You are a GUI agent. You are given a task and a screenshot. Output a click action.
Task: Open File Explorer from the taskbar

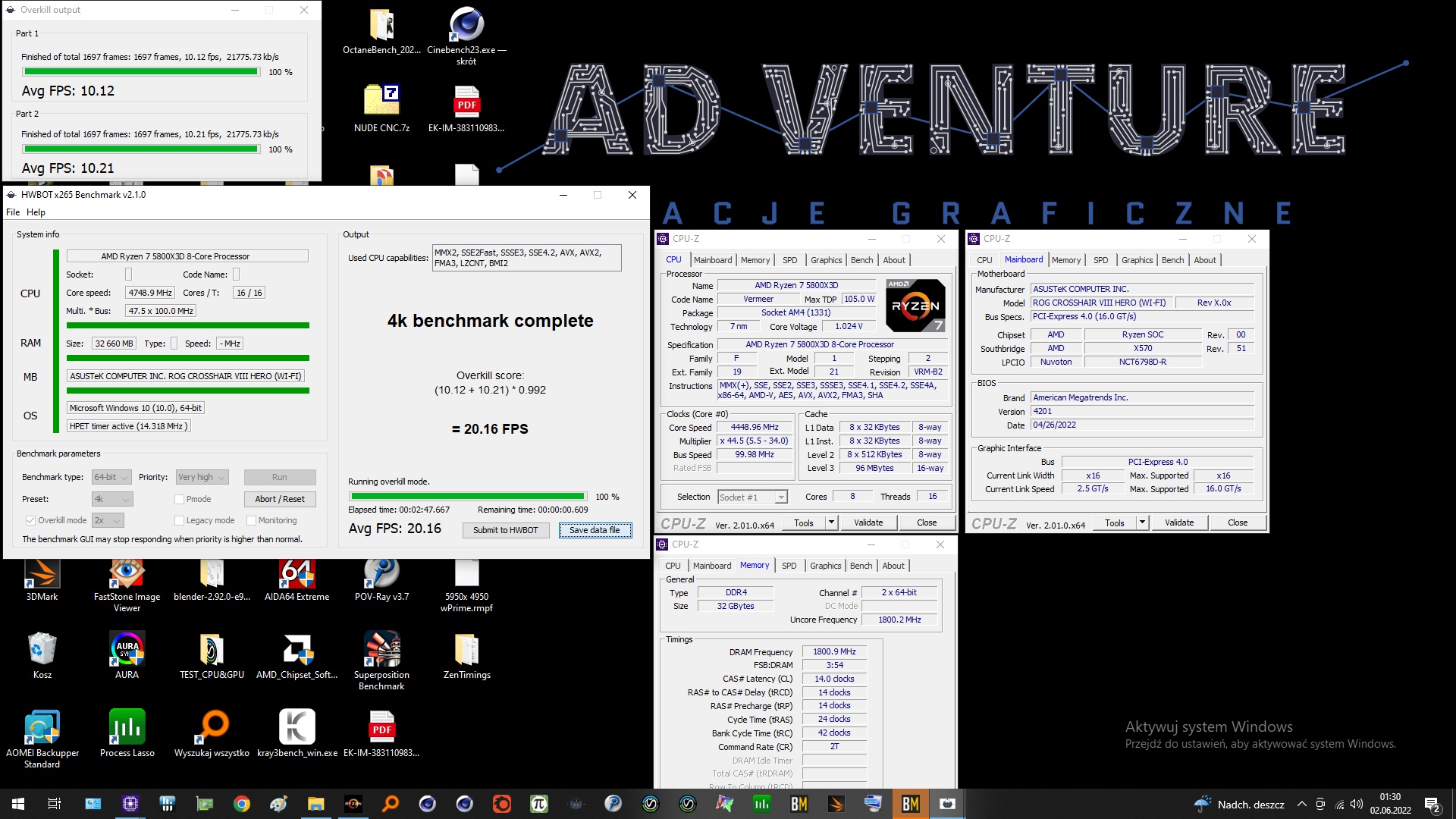point(315,804)
